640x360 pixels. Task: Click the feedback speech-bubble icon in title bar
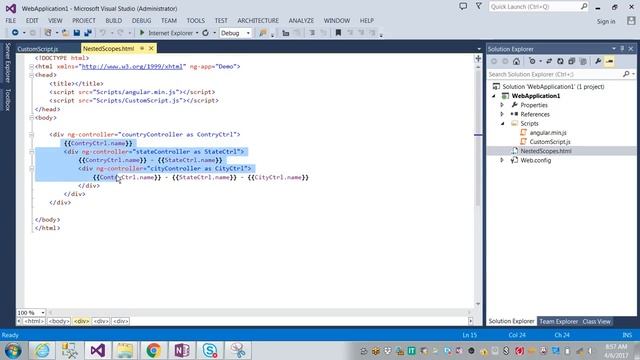coord(463,7)
